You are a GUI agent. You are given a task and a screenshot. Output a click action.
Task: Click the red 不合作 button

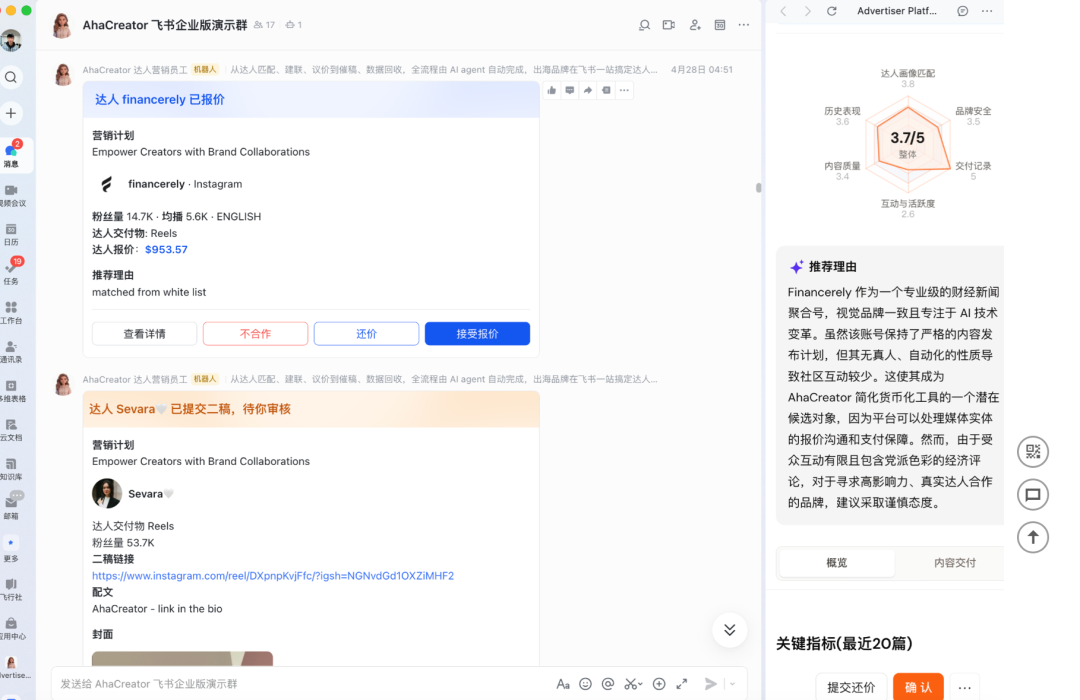[256, 333]
